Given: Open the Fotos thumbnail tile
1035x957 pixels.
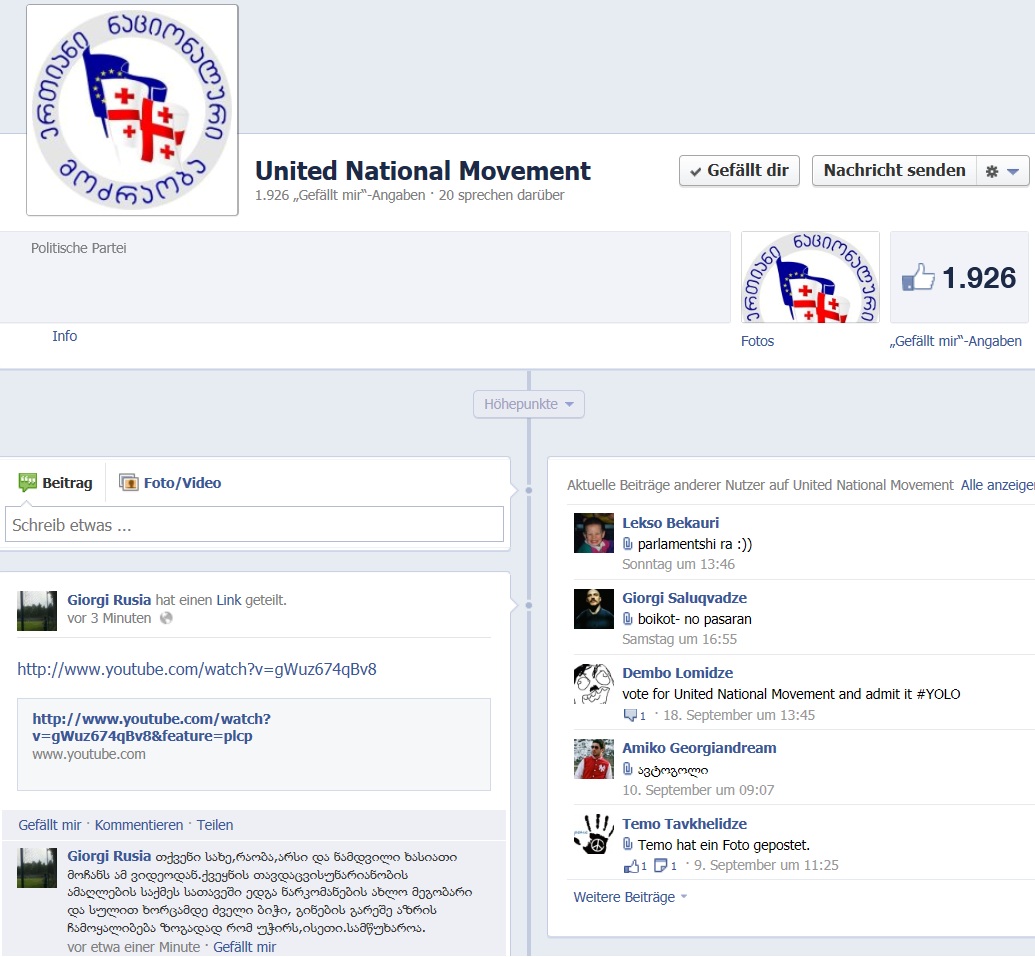Looking at the screenshot, I should tap(811, 277).
